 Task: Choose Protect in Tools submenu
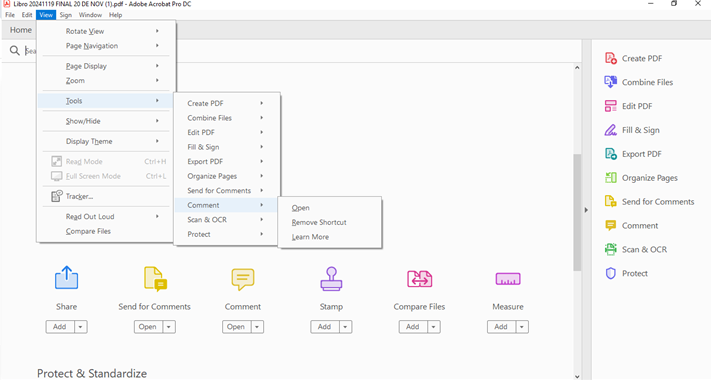click(227, 234)
